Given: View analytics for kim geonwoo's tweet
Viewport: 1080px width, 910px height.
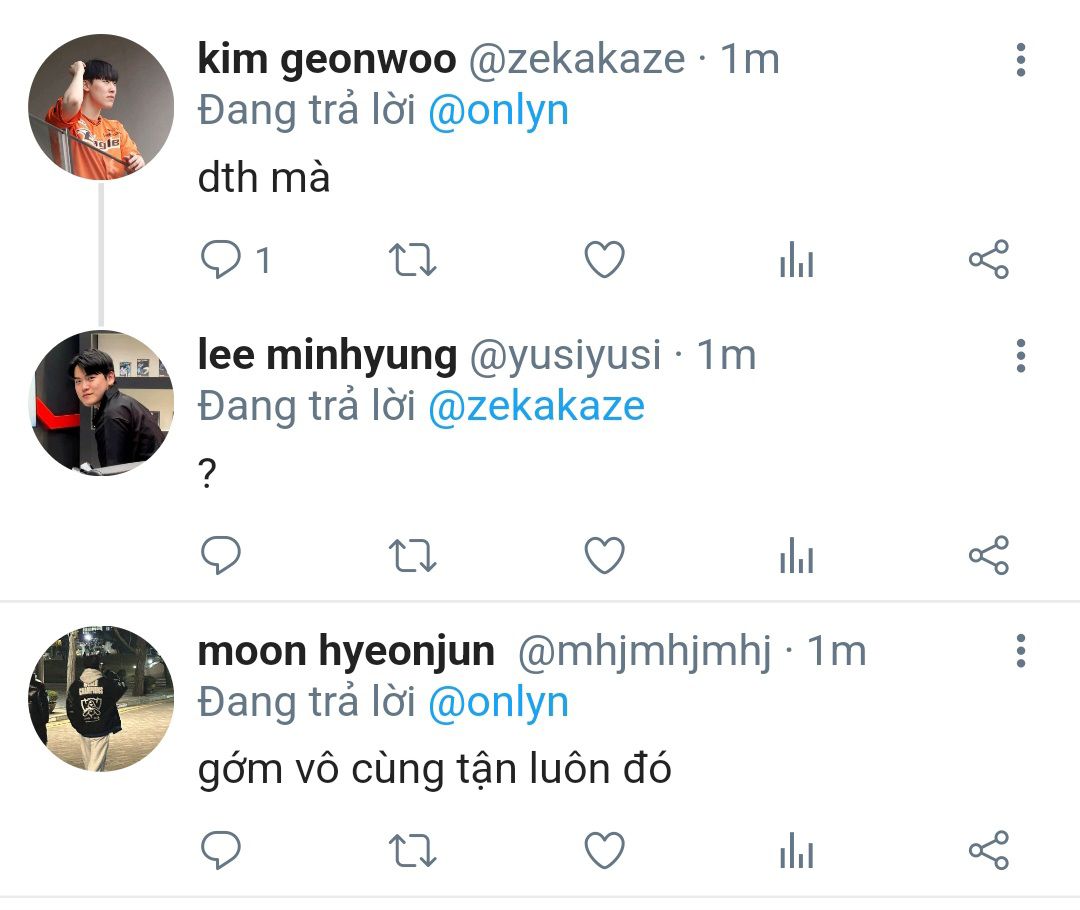Looking at the screenshot, I should pos(797,259).
